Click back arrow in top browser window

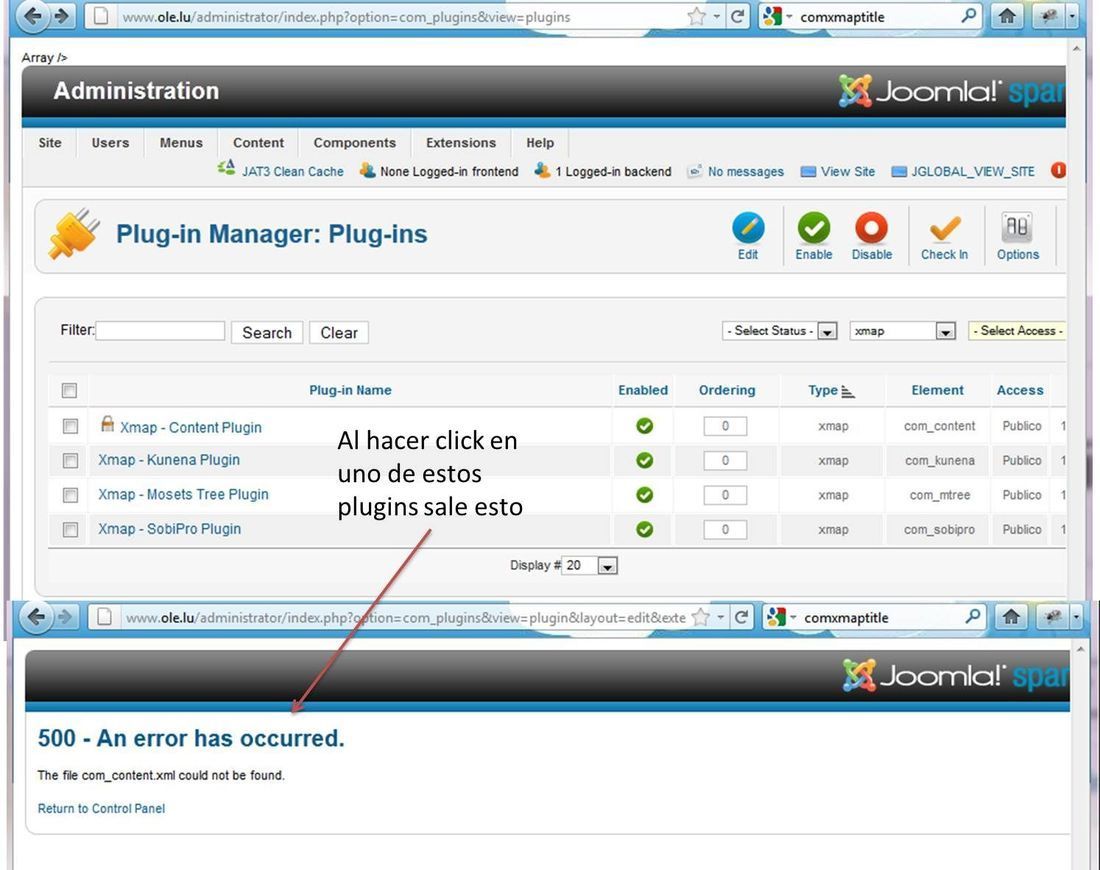tap(32, 16)
